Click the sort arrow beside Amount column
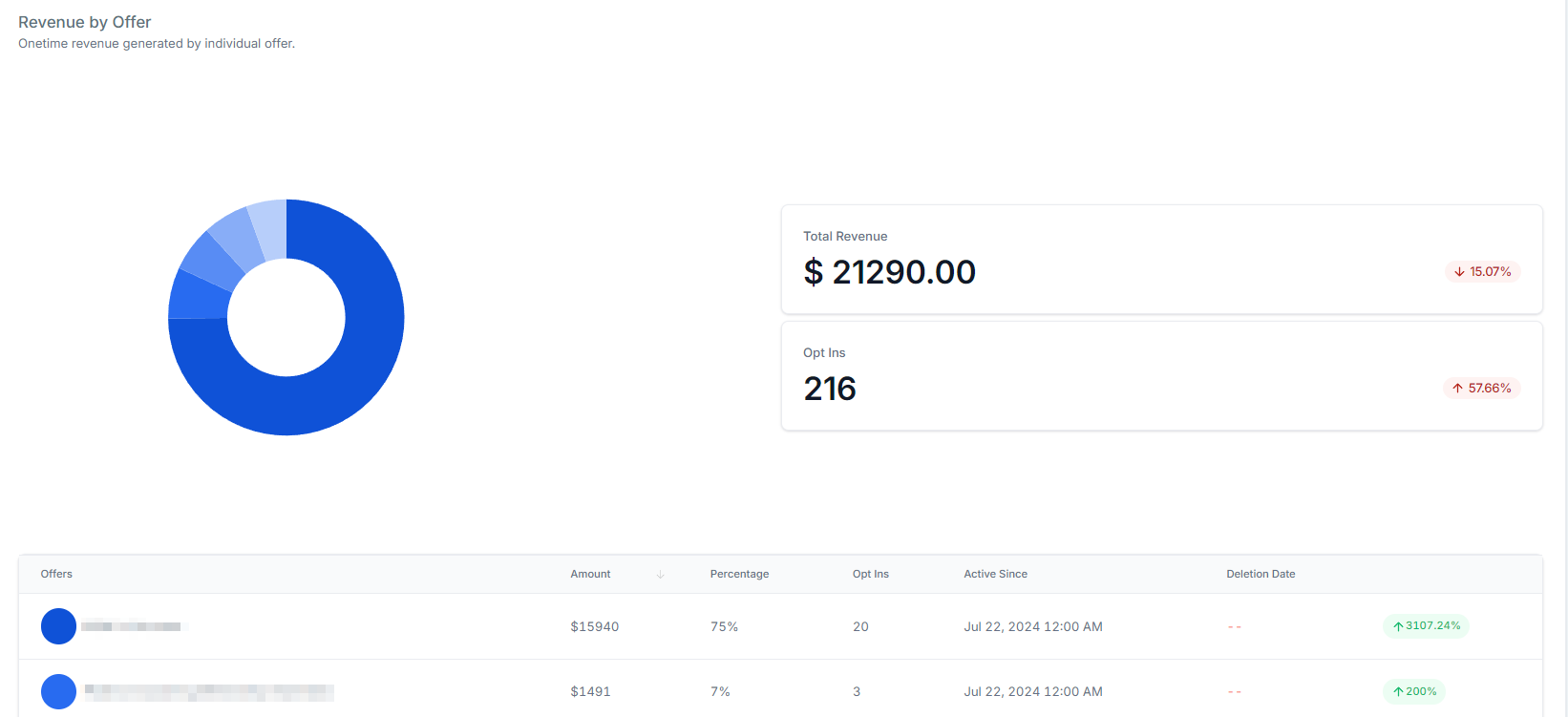This screenshot has height=717, width=1568. 660,574
